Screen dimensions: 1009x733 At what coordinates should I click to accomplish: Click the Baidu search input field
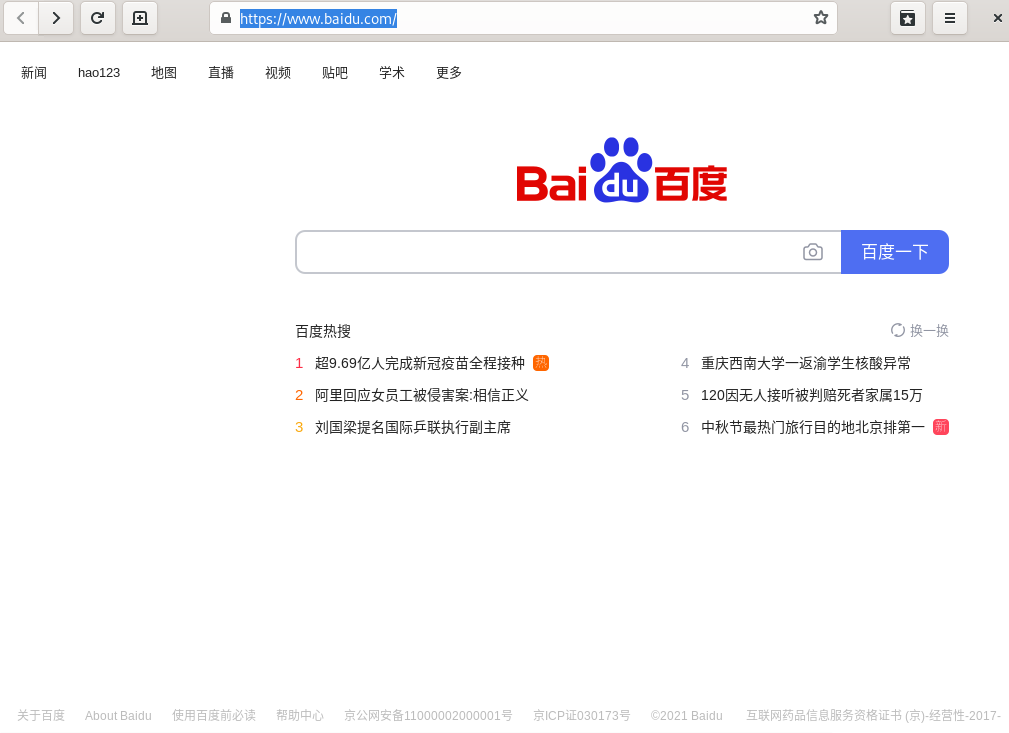point(547,252)
